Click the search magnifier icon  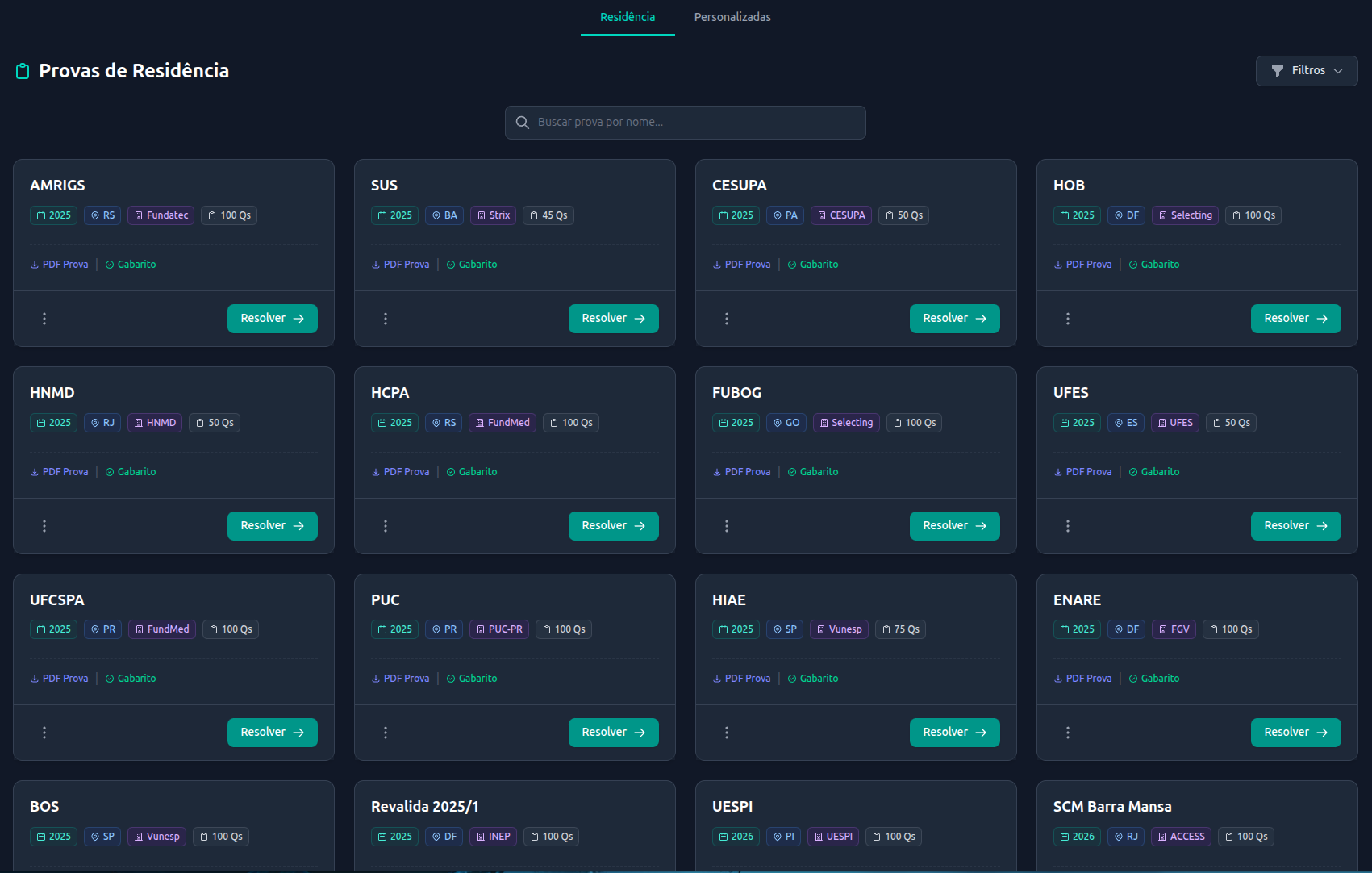click(523, 123)
